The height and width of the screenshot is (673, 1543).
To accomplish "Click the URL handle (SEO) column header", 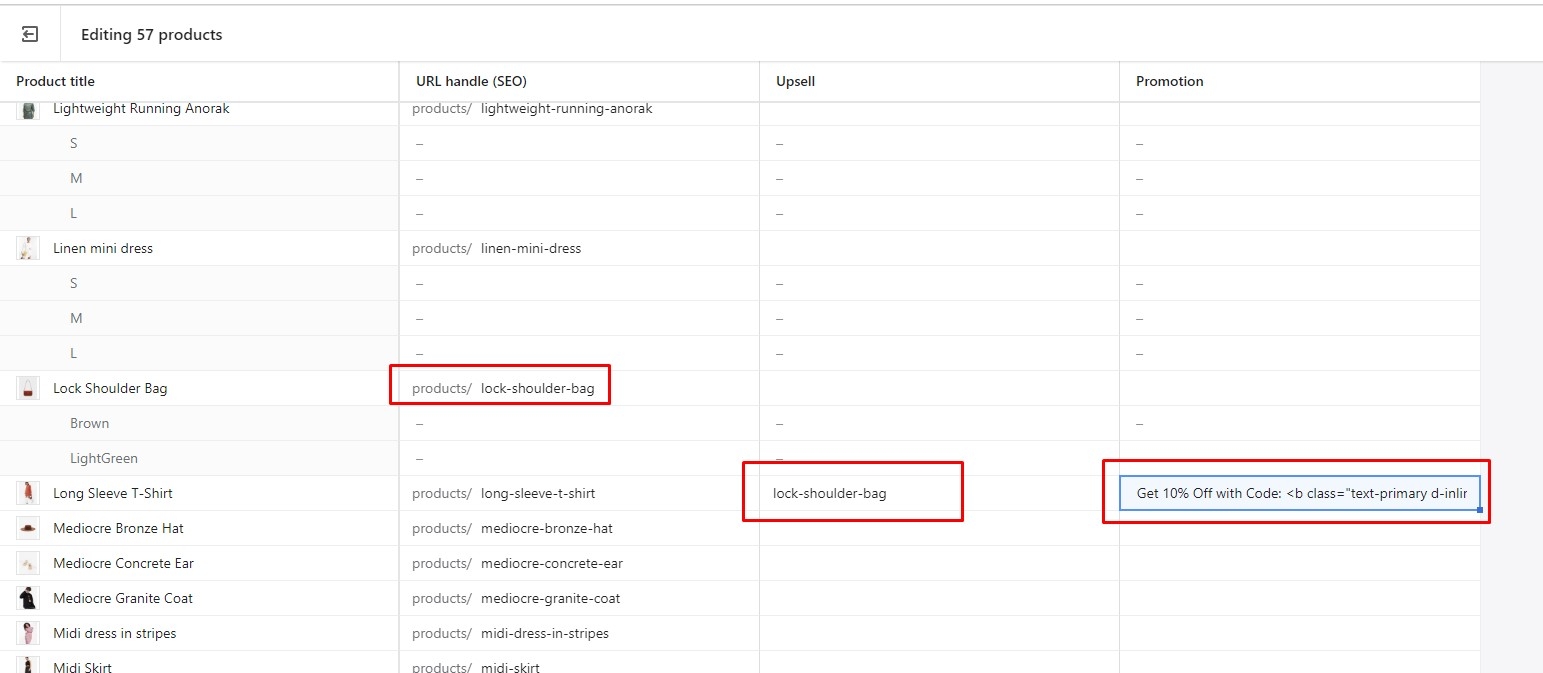I will (x=471, y=81).
